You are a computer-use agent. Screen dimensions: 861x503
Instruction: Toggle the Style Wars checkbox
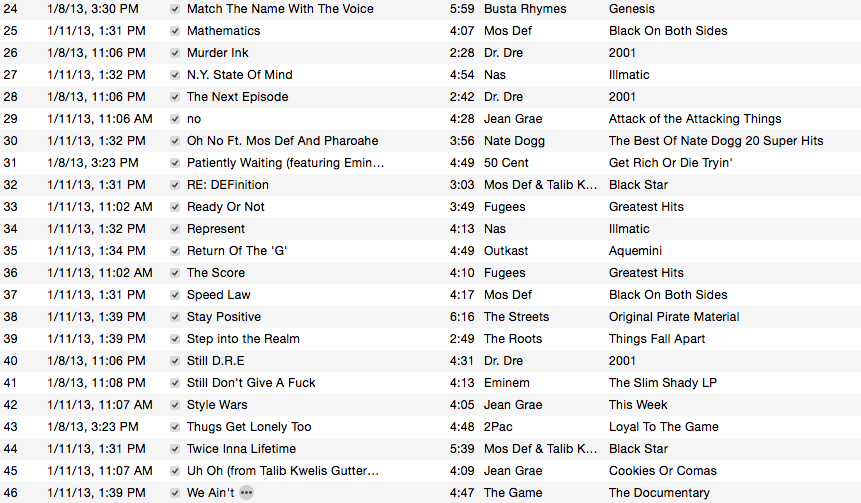[175, 405]
